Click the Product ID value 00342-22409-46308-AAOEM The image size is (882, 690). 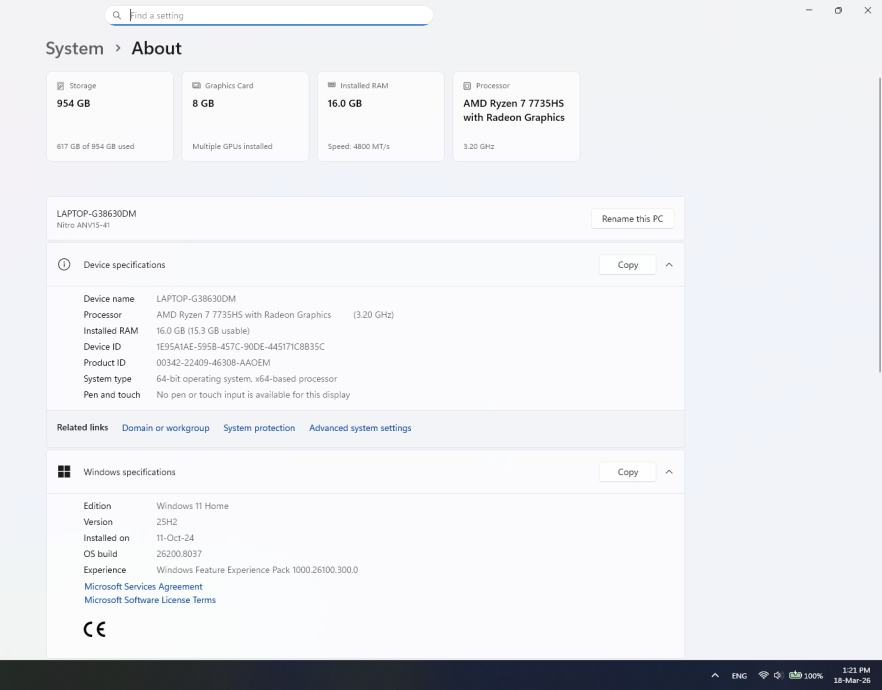[213, 363]
